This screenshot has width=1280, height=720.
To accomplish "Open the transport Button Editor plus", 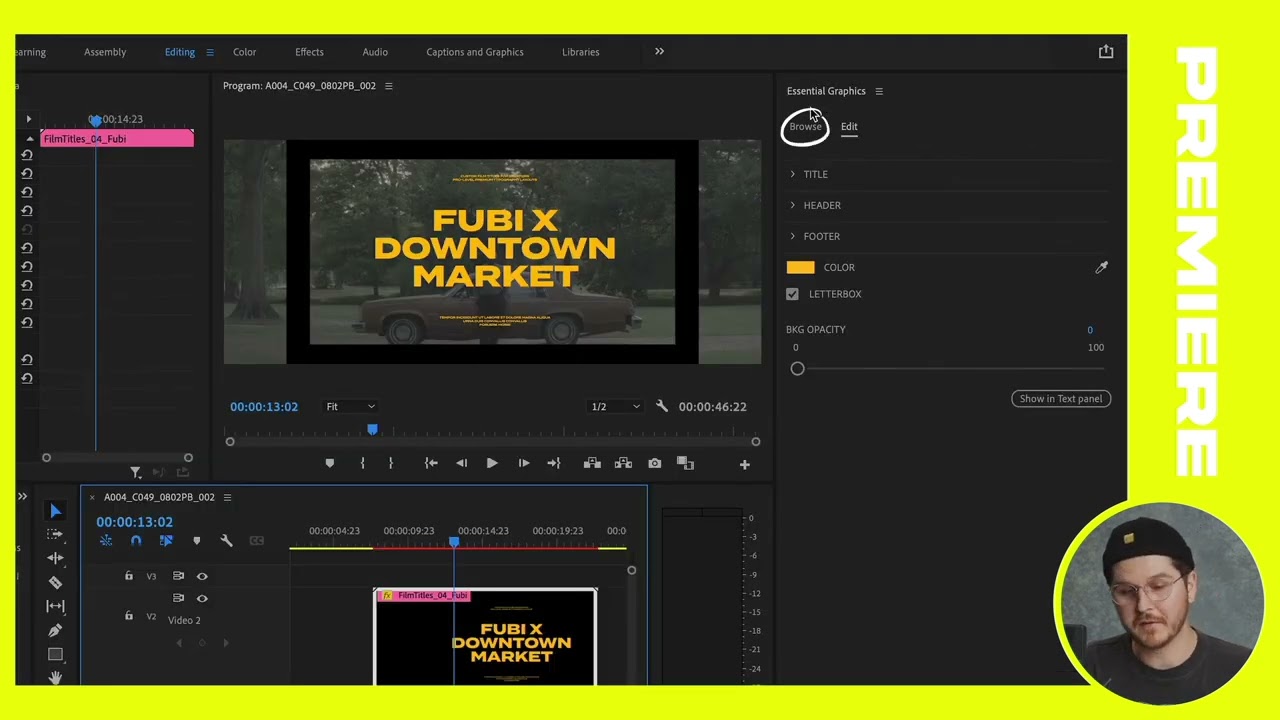I will (x=744, y=464).
